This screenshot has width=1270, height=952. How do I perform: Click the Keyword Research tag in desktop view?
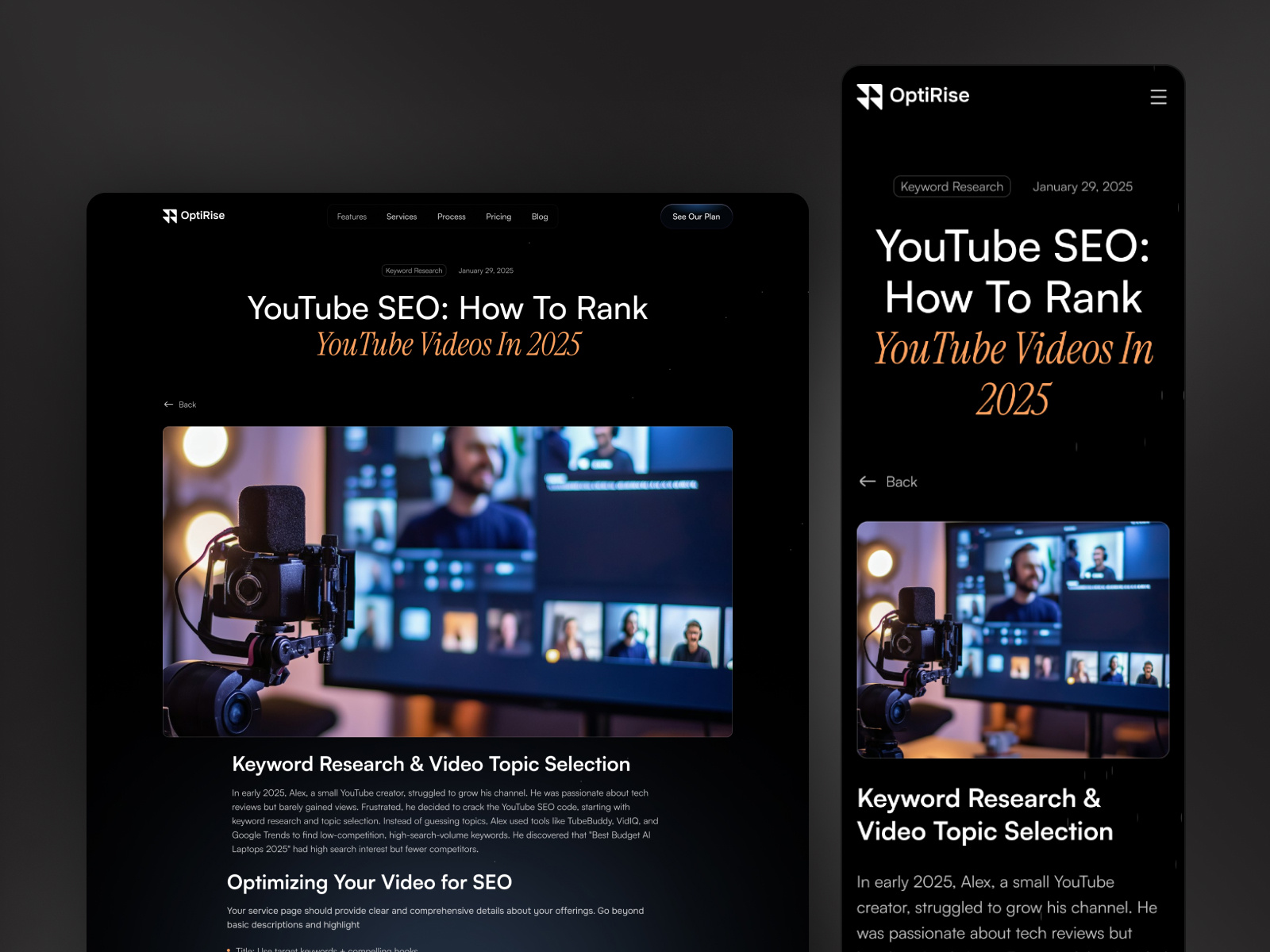(414, 271)
